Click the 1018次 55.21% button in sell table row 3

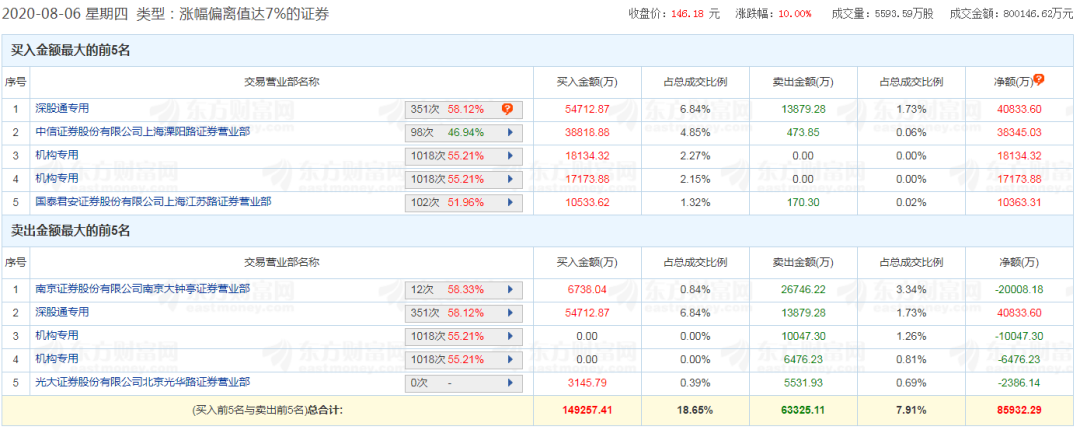463,336
